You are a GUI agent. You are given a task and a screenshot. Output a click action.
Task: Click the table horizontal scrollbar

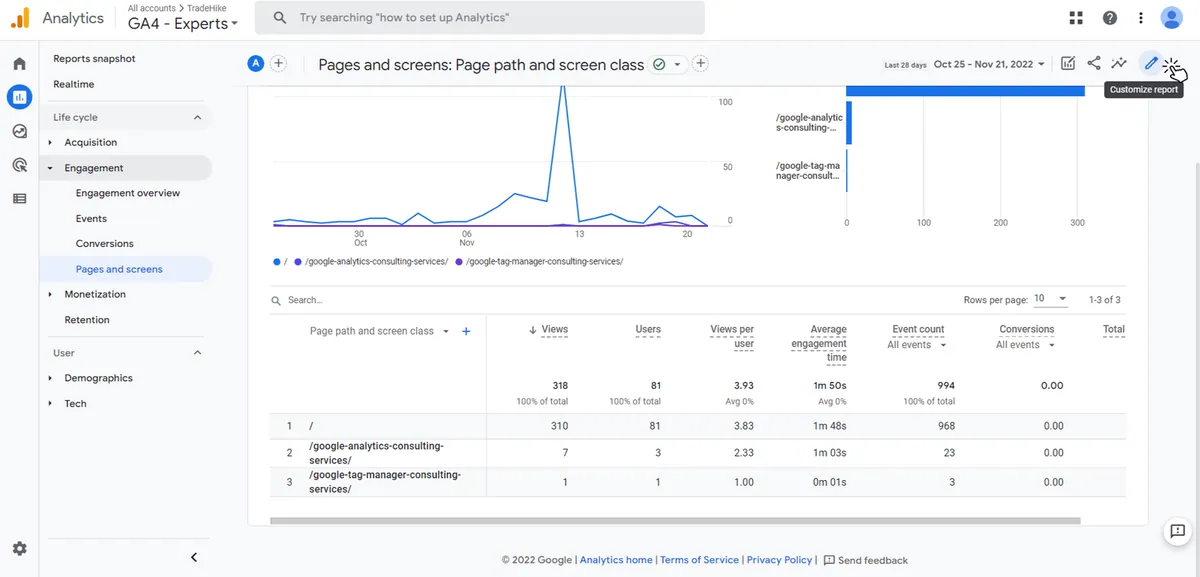(676, 520)
